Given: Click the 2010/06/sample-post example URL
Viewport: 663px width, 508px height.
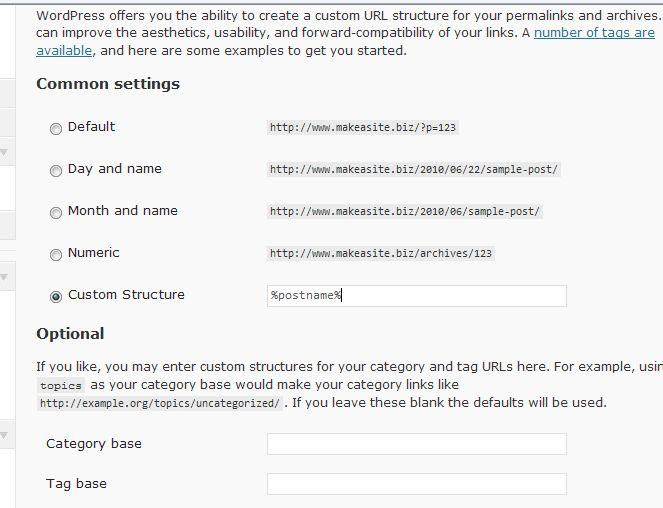Looking at the screenshot, I should (x=405, y=212).
